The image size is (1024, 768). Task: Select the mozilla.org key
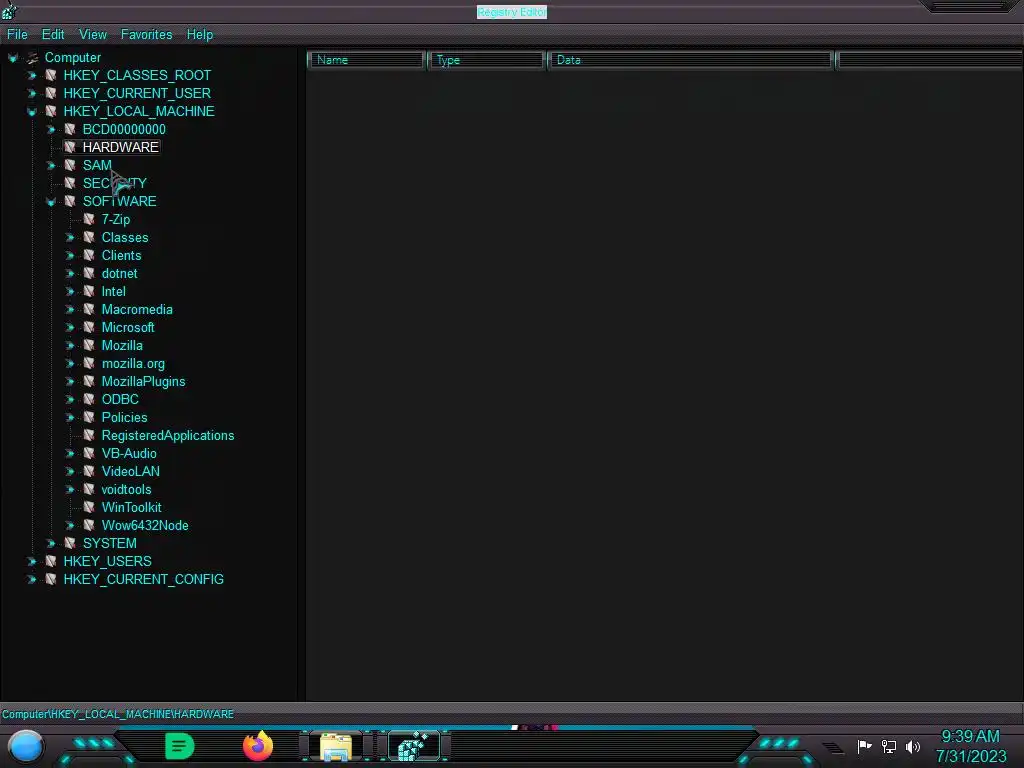133,364
